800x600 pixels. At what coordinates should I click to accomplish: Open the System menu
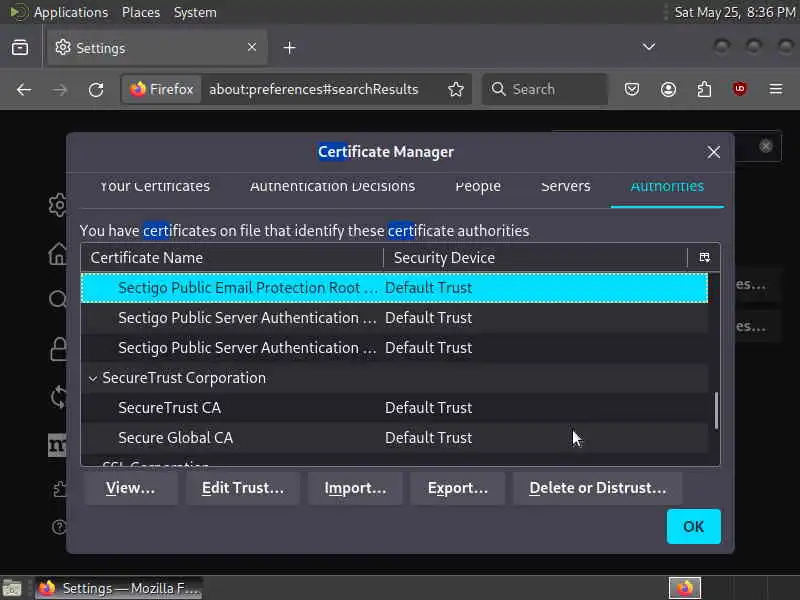[195, 12]
